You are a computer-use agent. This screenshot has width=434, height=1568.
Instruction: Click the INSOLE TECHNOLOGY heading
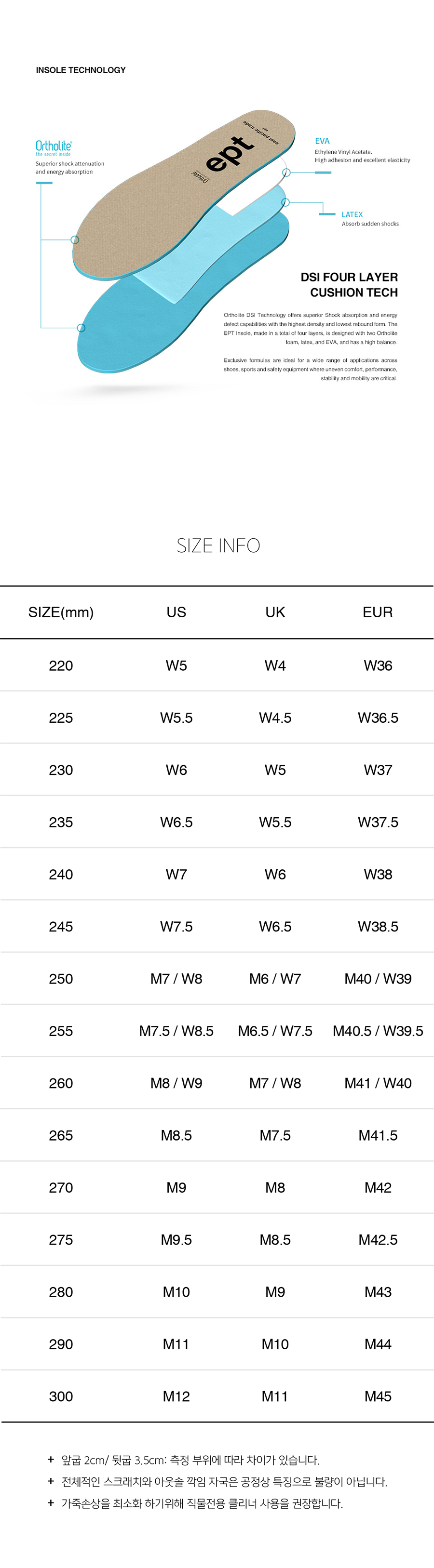[81, 70]
